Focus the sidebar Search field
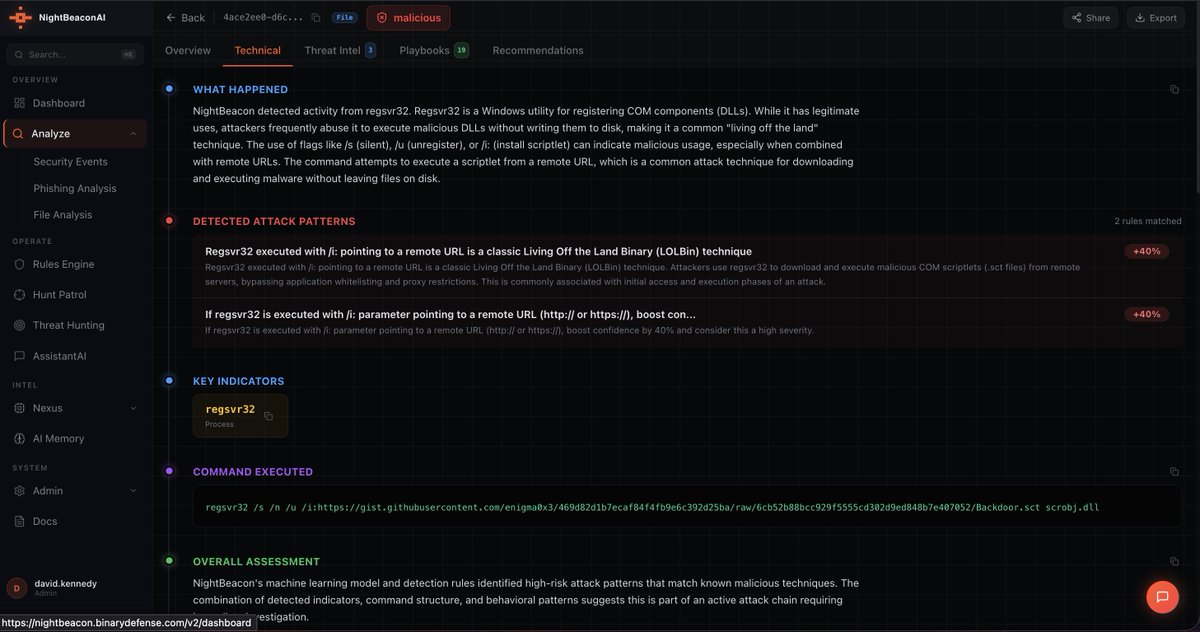The image size is (1200, 632). point(75,55)
